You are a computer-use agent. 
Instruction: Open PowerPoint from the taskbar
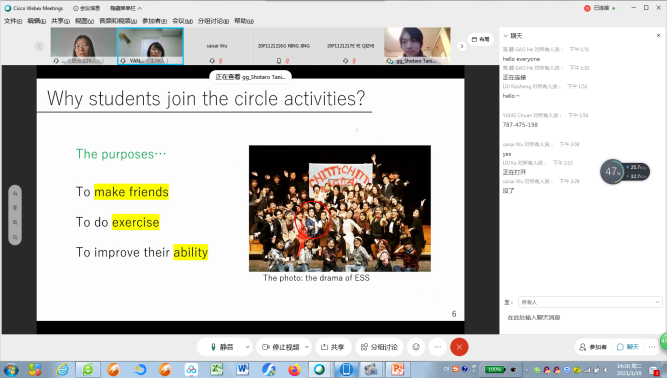(x=397, y=369)
